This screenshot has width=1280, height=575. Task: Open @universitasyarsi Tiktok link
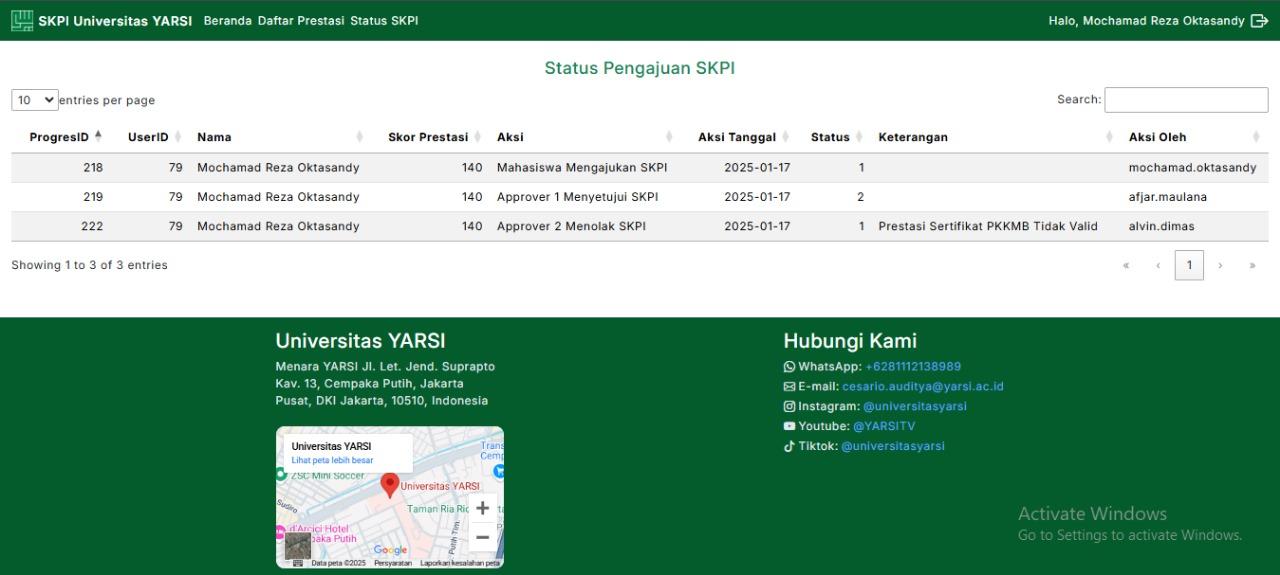[893, 446]
